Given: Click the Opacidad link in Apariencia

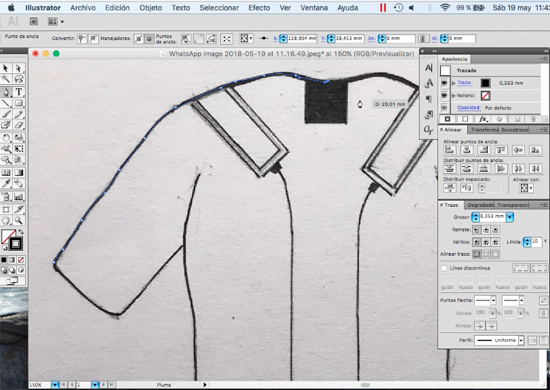Looking at the screenshot, I should coord(468,108).
